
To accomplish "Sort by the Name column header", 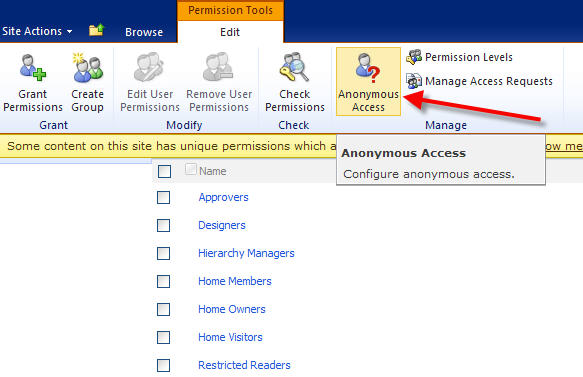I will pos(213,171).
